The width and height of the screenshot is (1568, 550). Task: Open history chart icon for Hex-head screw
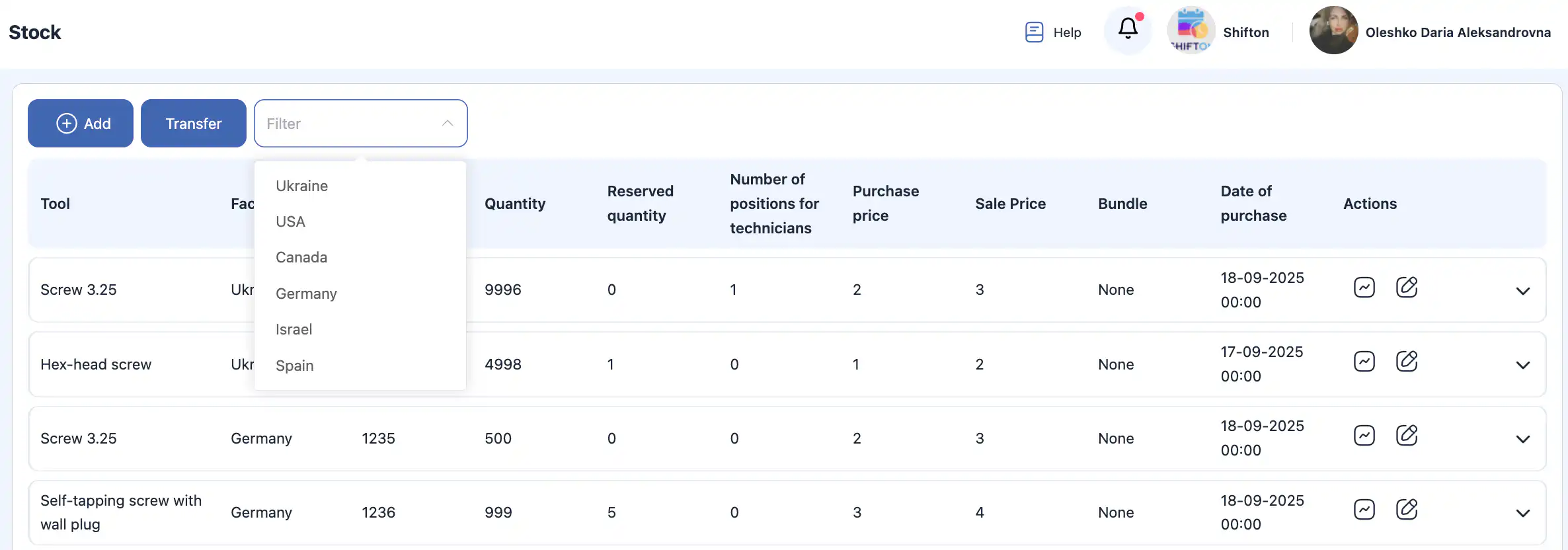(x=1364, y=362)
